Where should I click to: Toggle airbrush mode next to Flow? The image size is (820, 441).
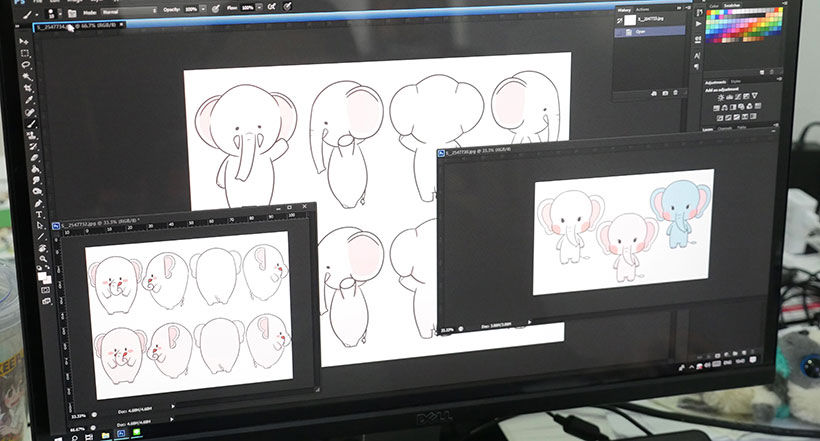(269, 7)
